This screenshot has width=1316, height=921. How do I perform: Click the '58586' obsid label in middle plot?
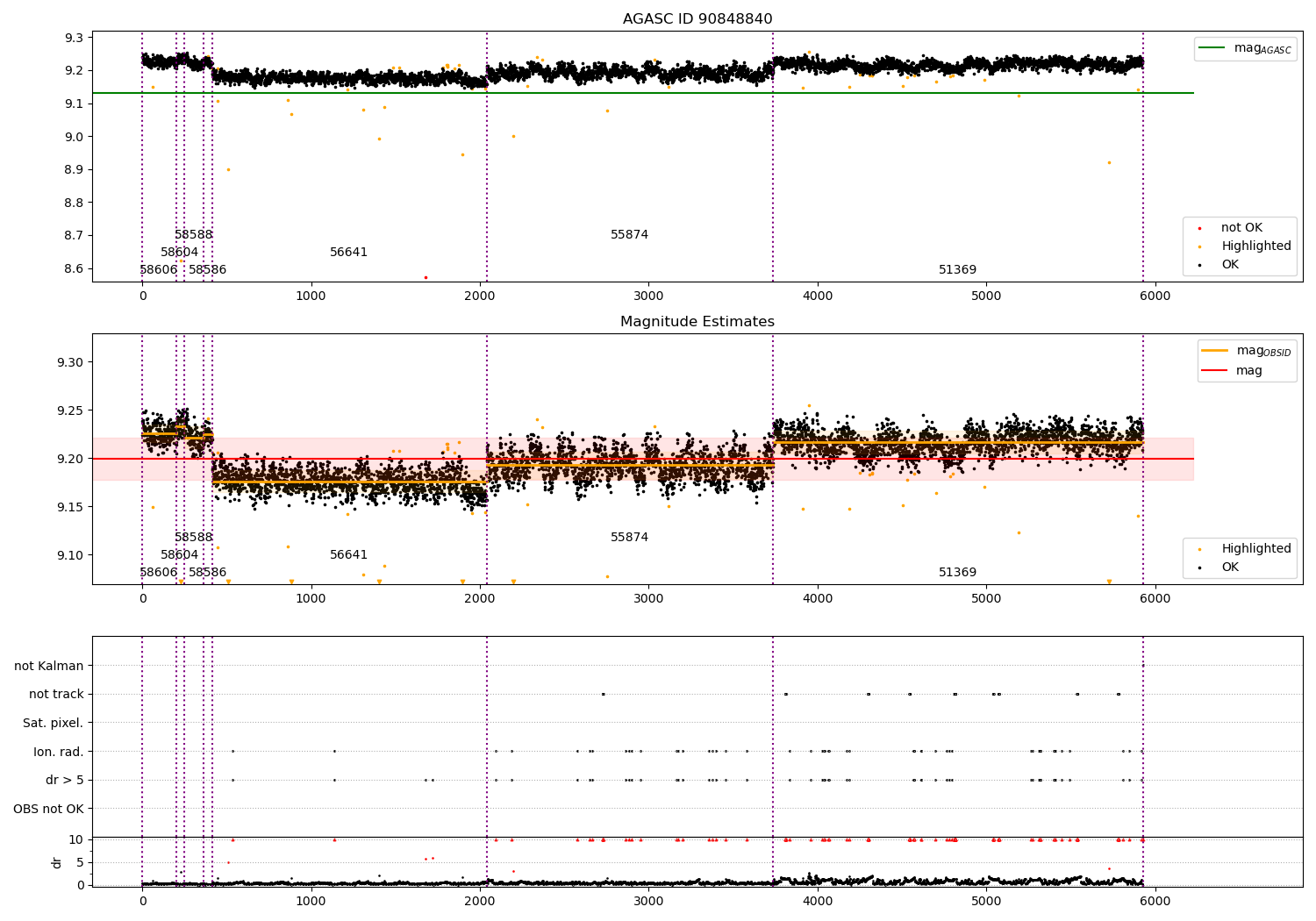pos(208,573)
